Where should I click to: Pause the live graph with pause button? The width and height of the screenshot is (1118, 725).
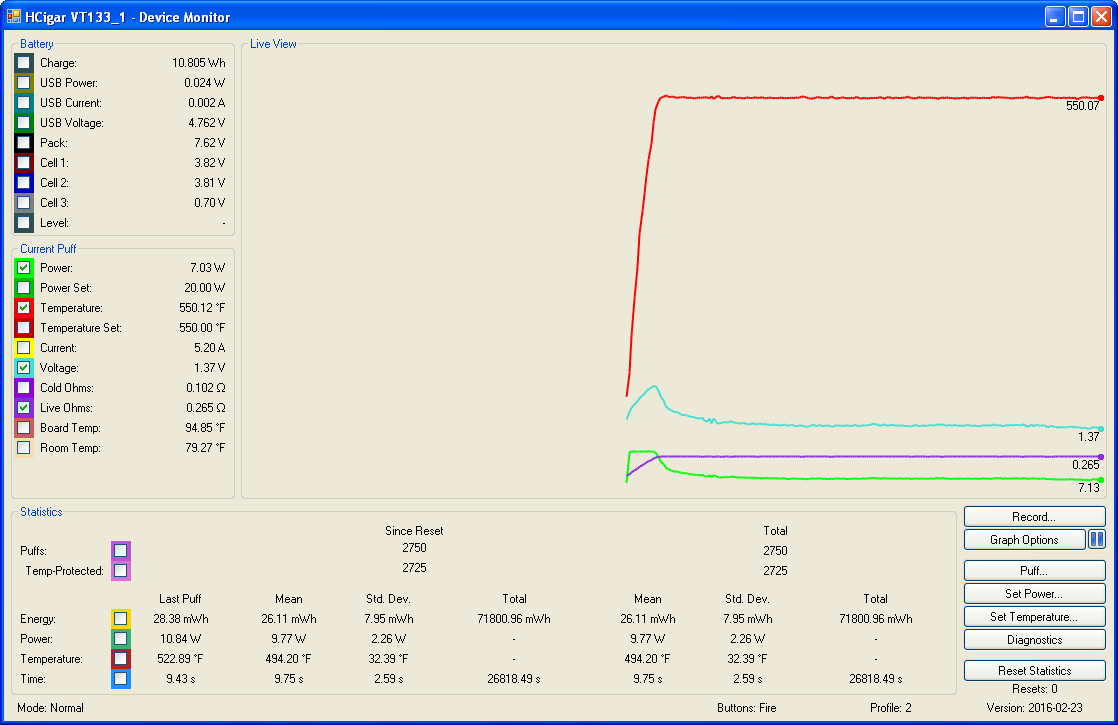click(x=1097, y=540)
